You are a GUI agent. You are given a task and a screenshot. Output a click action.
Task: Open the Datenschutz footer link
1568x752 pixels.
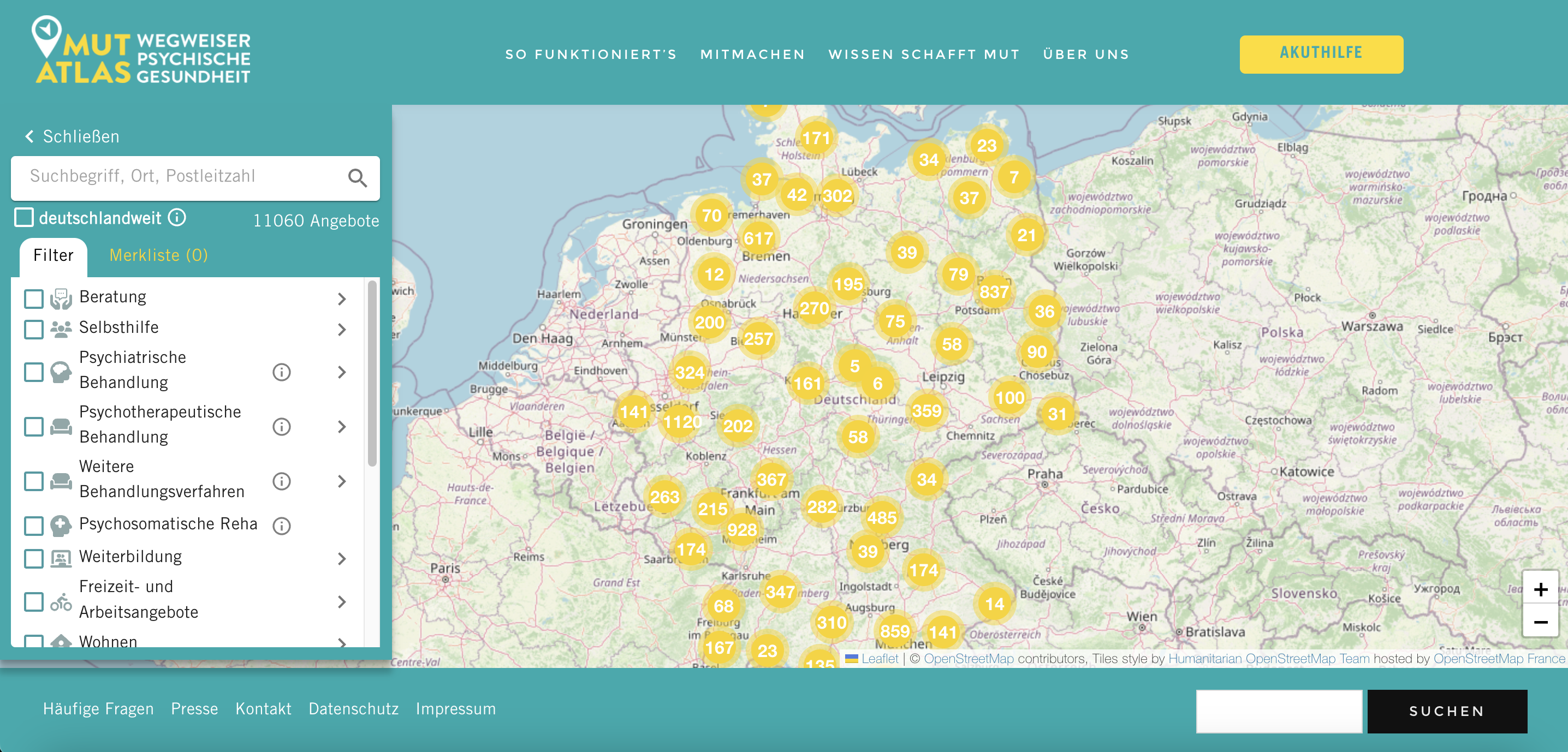[x=354, y=709]
